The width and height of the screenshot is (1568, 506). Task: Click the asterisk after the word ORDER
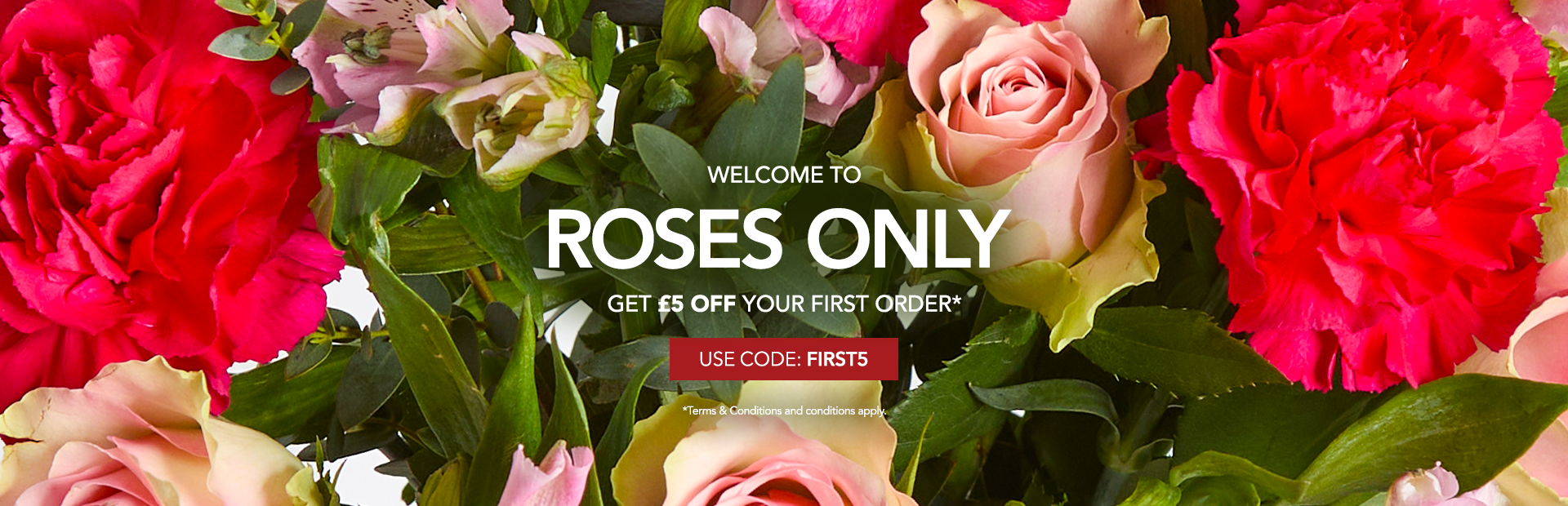click(x=957, y=300)
